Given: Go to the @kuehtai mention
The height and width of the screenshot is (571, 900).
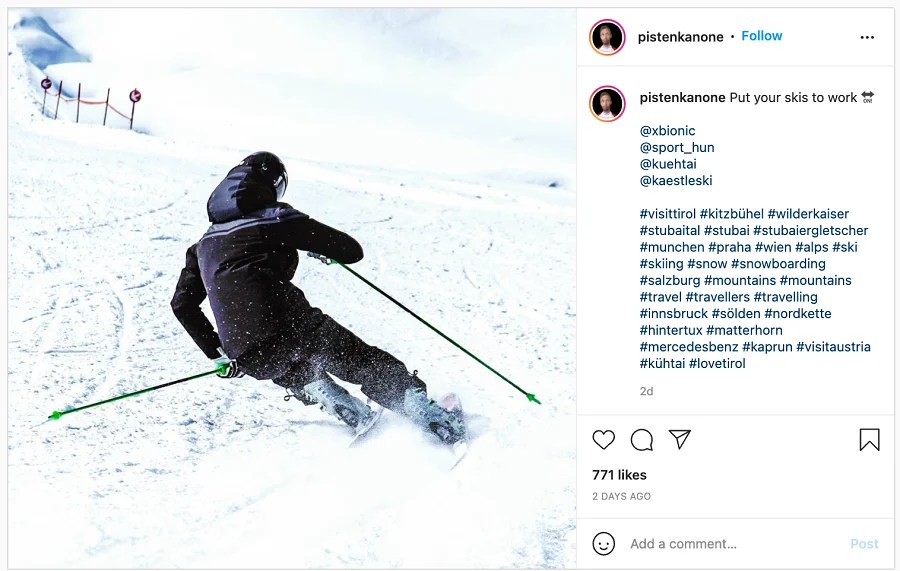Looking at the screenshot, I should (x=668, y=164).
